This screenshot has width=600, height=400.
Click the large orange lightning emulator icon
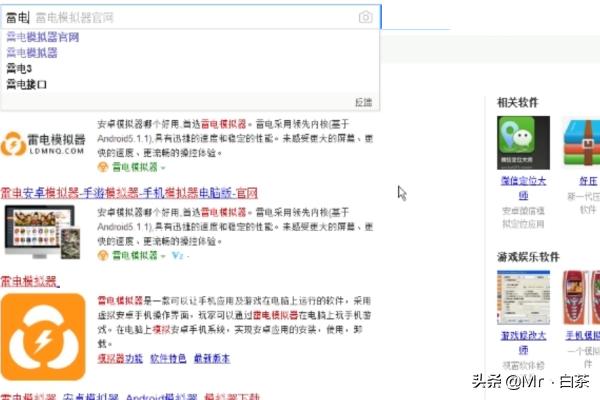pyautogui.click(x=43, y=337)
